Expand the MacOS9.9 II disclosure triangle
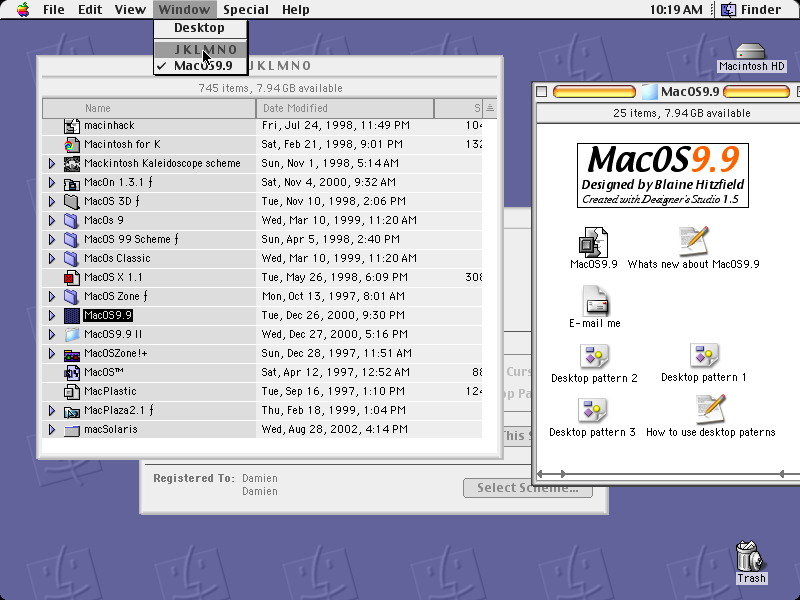The height and width of the screenshot is (600, 800). 52,334
